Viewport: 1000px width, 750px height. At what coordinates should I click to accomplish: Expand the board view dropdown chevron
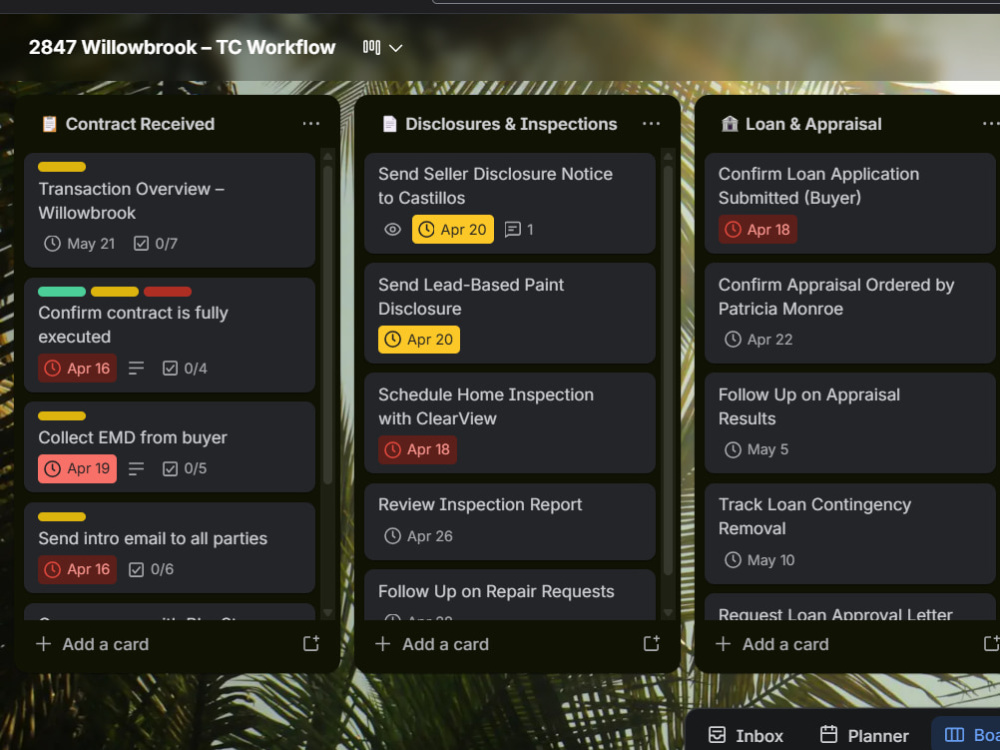pyautogui.click(x=395, y=48)
